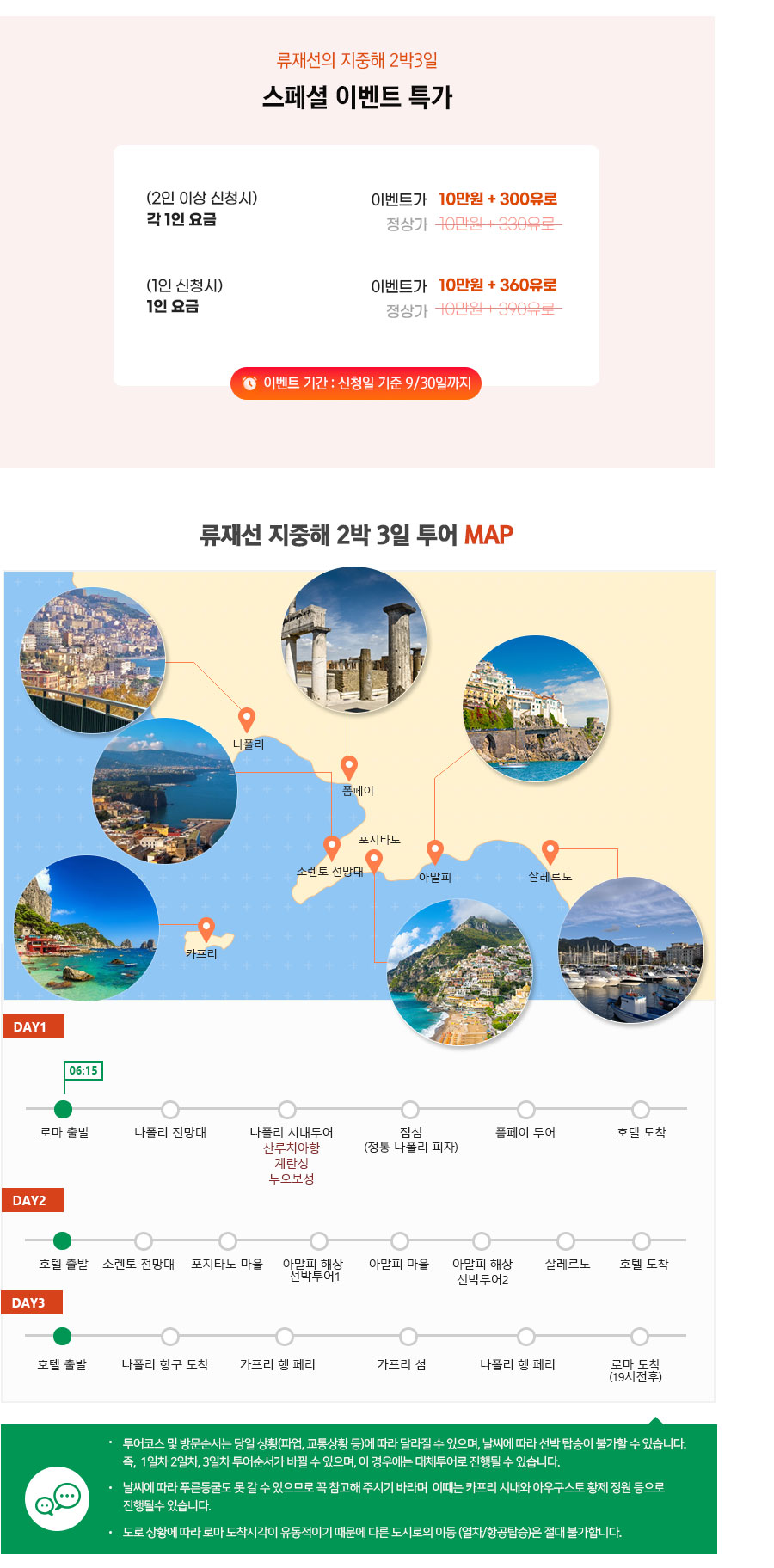
Task: Click the 06:15 departure time flag
Action: point(83,1070)
